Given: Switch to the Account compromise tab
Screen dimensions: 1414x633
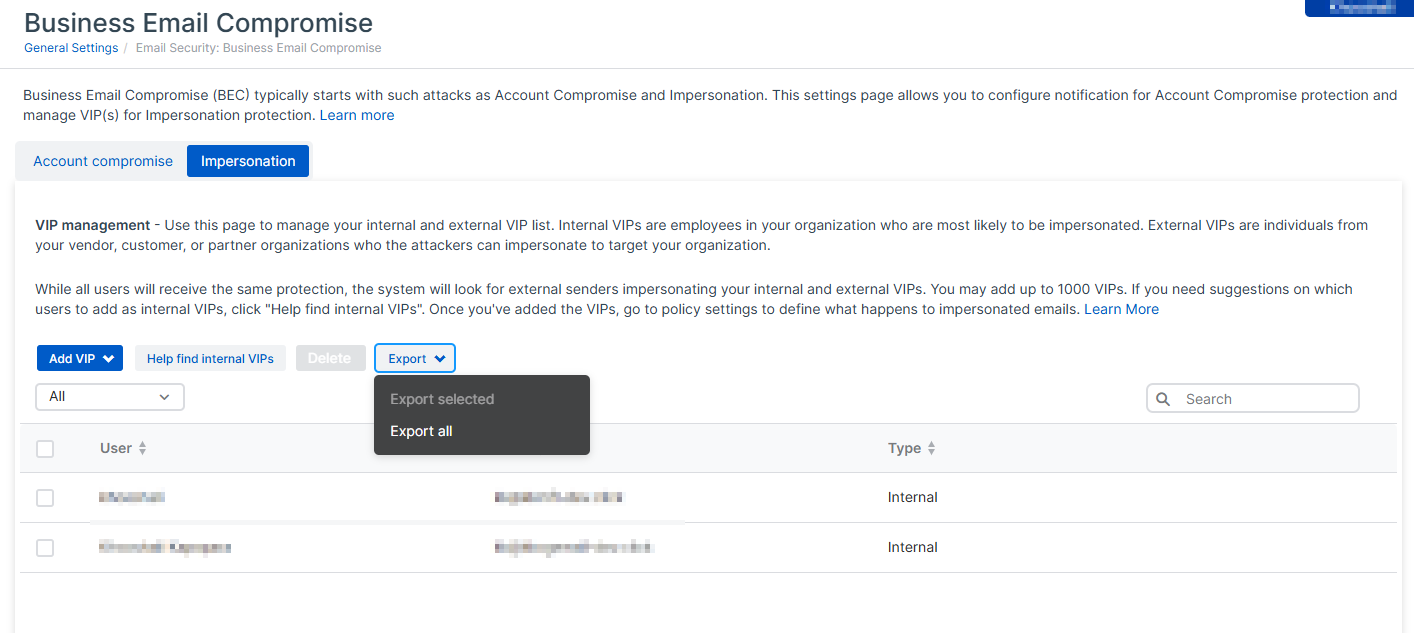Looking at the screenshot, I should coord(103,161).
